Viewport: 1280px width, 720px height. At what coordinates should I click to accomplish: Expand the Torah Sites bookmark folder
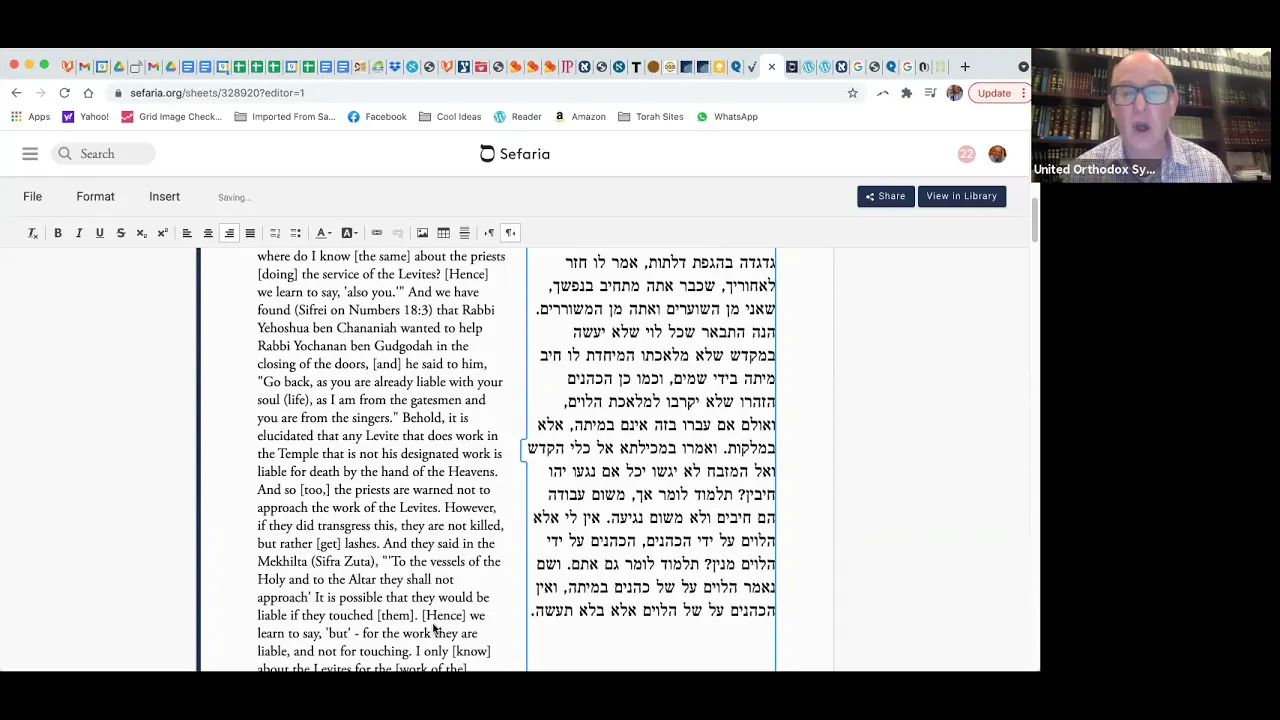[651, 117]
